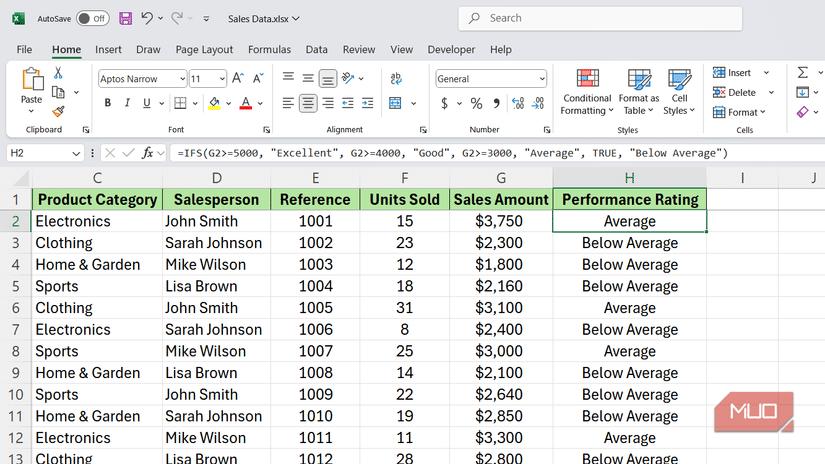Apply red Font Color letter A
825x464 pixels.
click(x=246, y=103)
